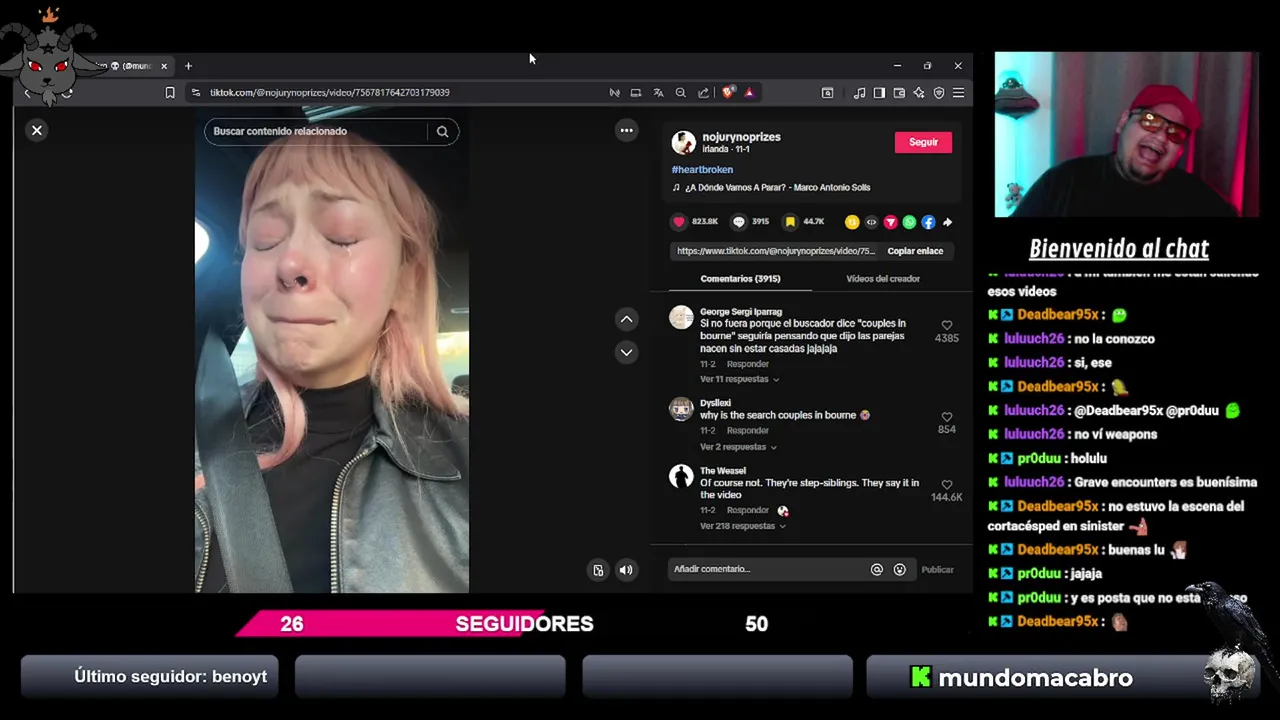Viewport: 1280px width, 720px height.
Task: Click the browser address bar URL
Action: (329, 92)
